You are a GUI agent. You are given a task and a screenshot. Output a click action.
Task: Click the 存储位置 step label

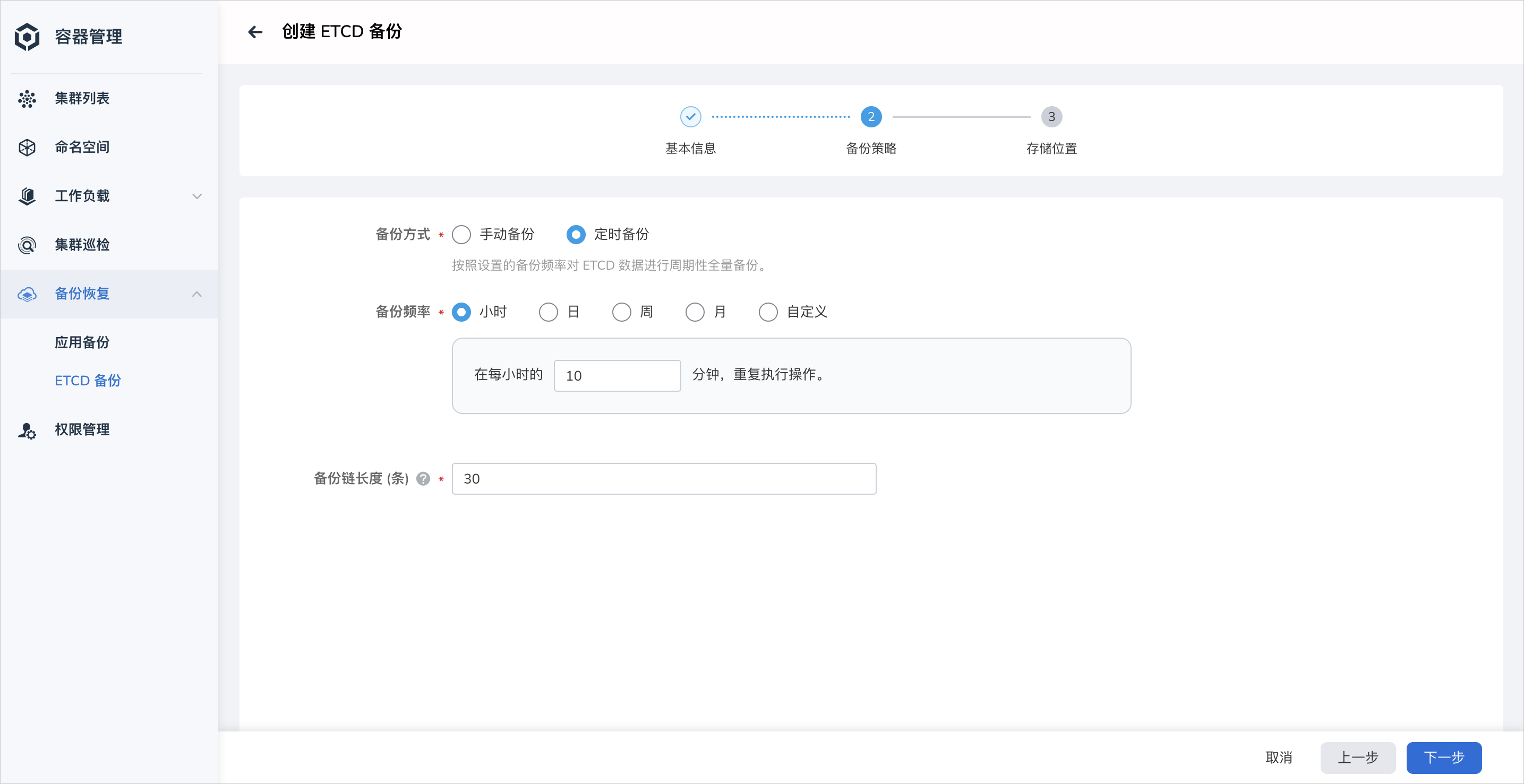coord(1051,149)
